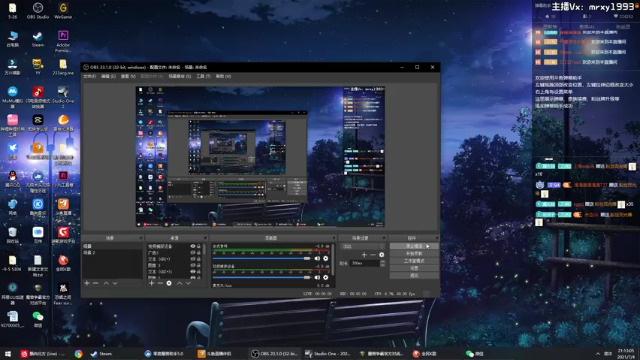
Task: Open transition properties gear in 场景过渡 panel
Action: coord(382,255)
